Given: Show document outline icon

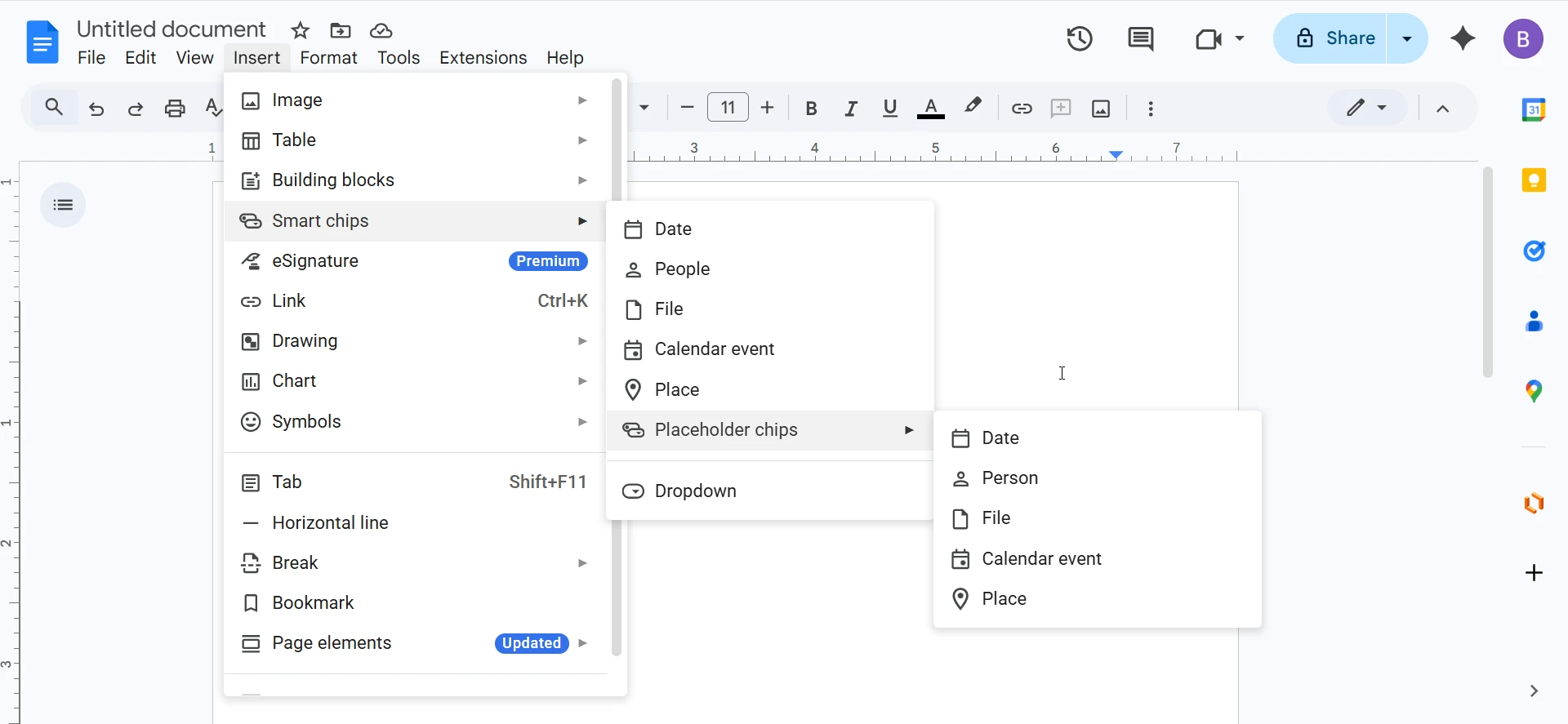Looking at the screenshot, I should [x=63, y=205].
